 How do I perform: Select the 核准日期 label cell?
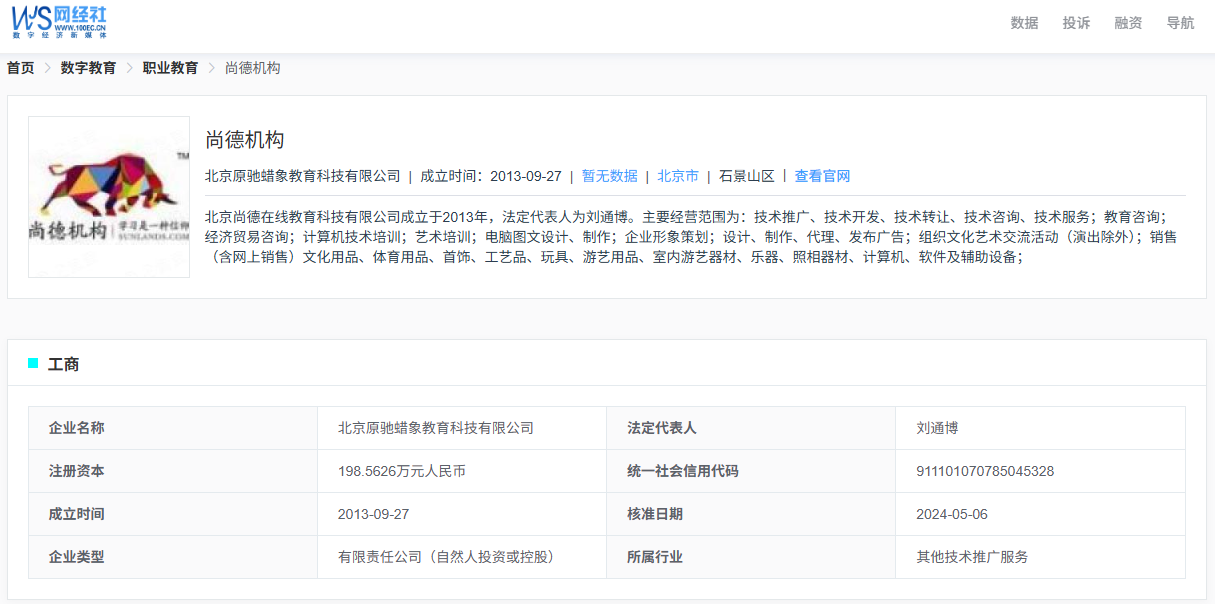tap(751, 514)
